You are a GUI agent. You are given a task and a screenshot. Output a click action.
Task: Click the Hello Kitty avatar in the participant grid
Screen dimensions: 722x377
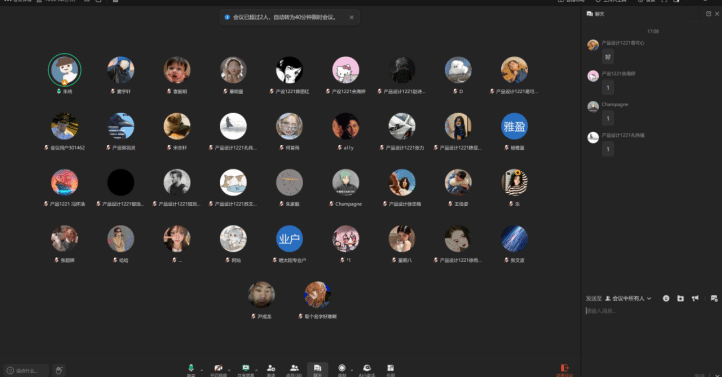[346, 70]
